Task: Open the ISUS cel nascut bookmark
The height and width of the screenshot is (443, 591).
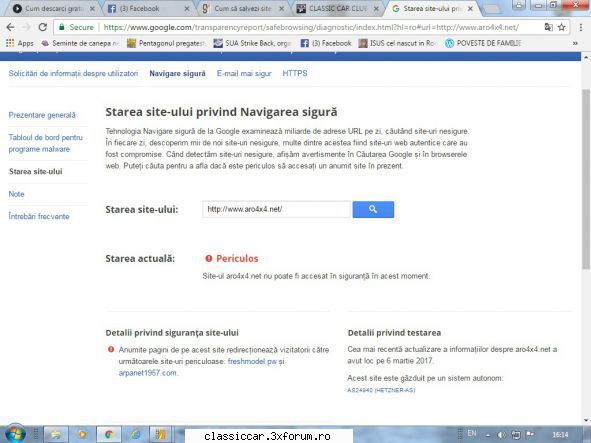Action: (398, 43)
